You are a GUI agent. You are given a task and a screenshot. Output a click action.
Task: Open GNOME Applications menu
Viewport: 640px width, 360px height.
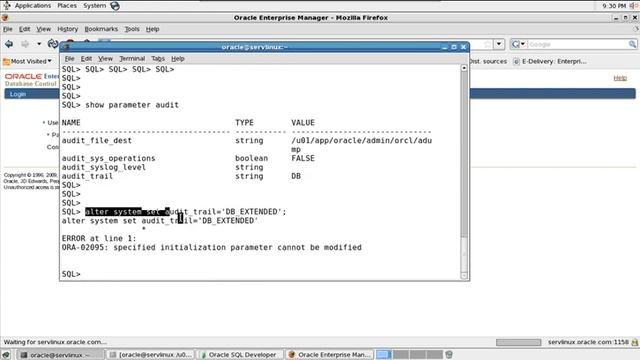point(33,5)
